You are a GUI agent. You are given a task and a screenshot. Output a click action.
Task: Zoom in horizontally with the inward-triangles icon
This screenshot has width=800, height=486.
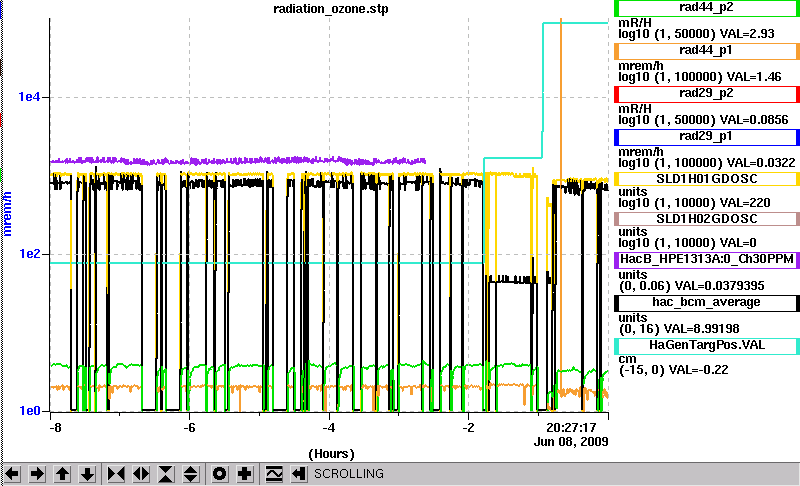(116, 474)
